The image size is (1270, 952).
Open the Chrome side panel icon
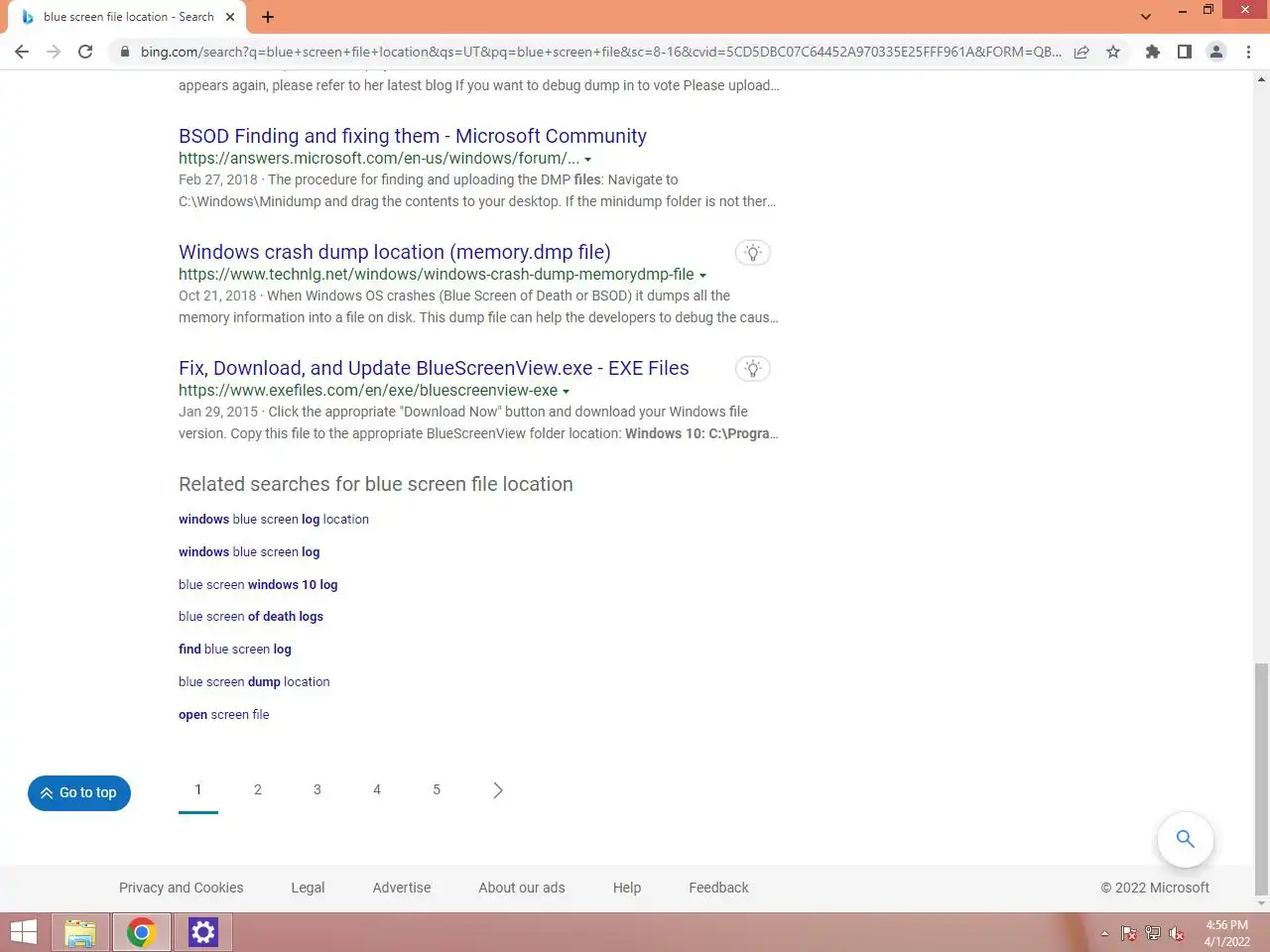point(1184,52)
